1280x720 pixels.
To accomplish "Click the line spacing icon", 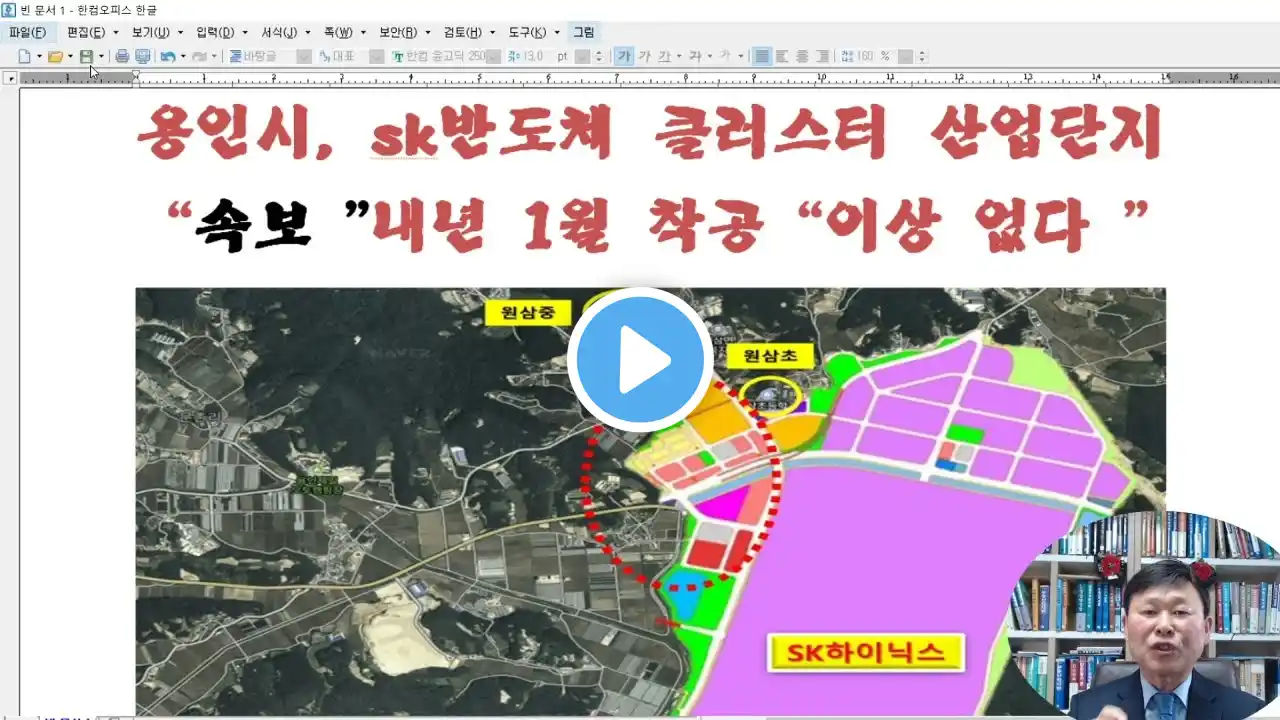I will (x=847, y=56).
